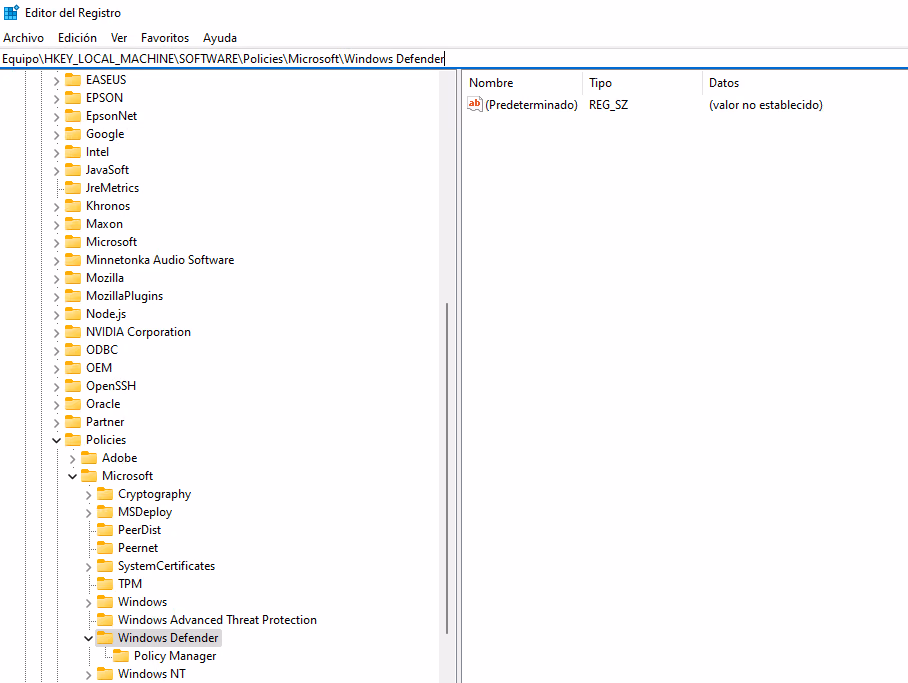The width and height of the screenshot is (908, 683).
Task: Click the Windows Defender folder icon
Action: [x=105, y=638]
